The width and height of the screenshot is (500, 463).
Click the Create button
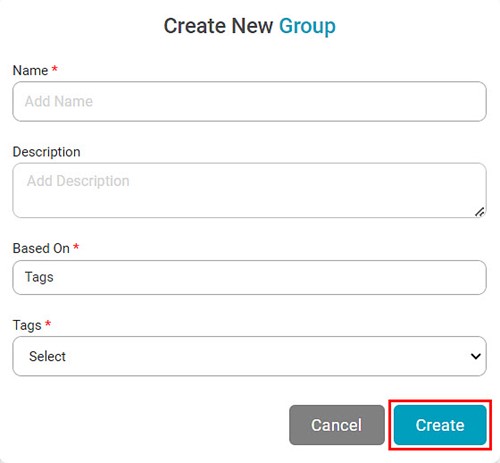440,425
